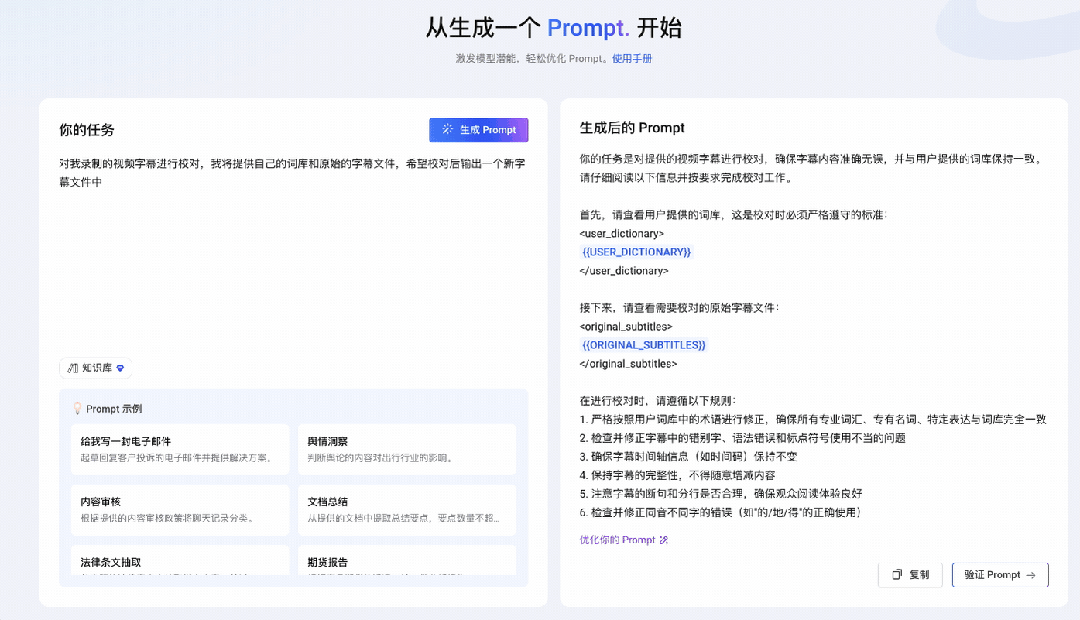This screenshot has height=620, width=1080.
Task: Open the 优化你的 Prompt link
Action: 623,539
